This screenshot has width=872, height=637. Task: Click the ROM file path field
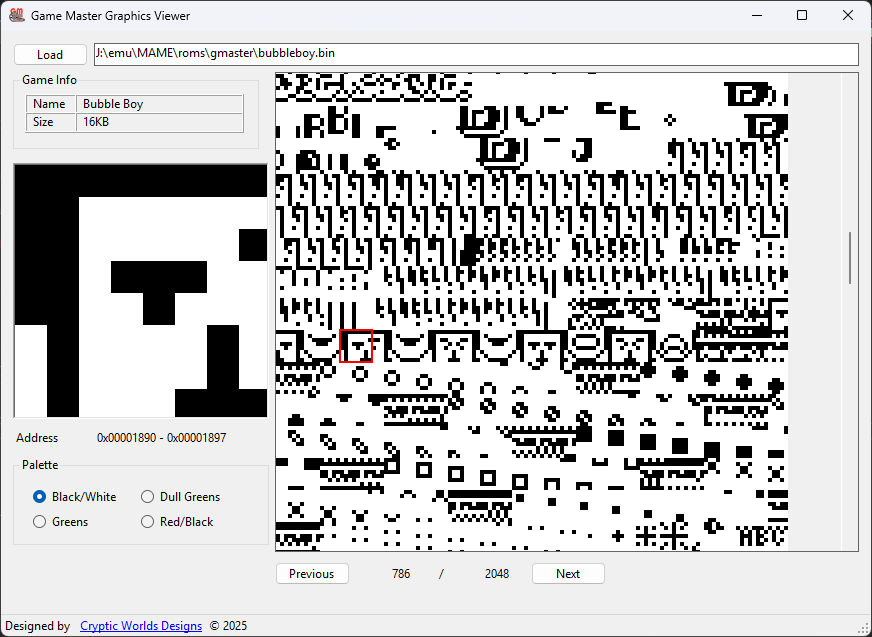pos(475,54)
